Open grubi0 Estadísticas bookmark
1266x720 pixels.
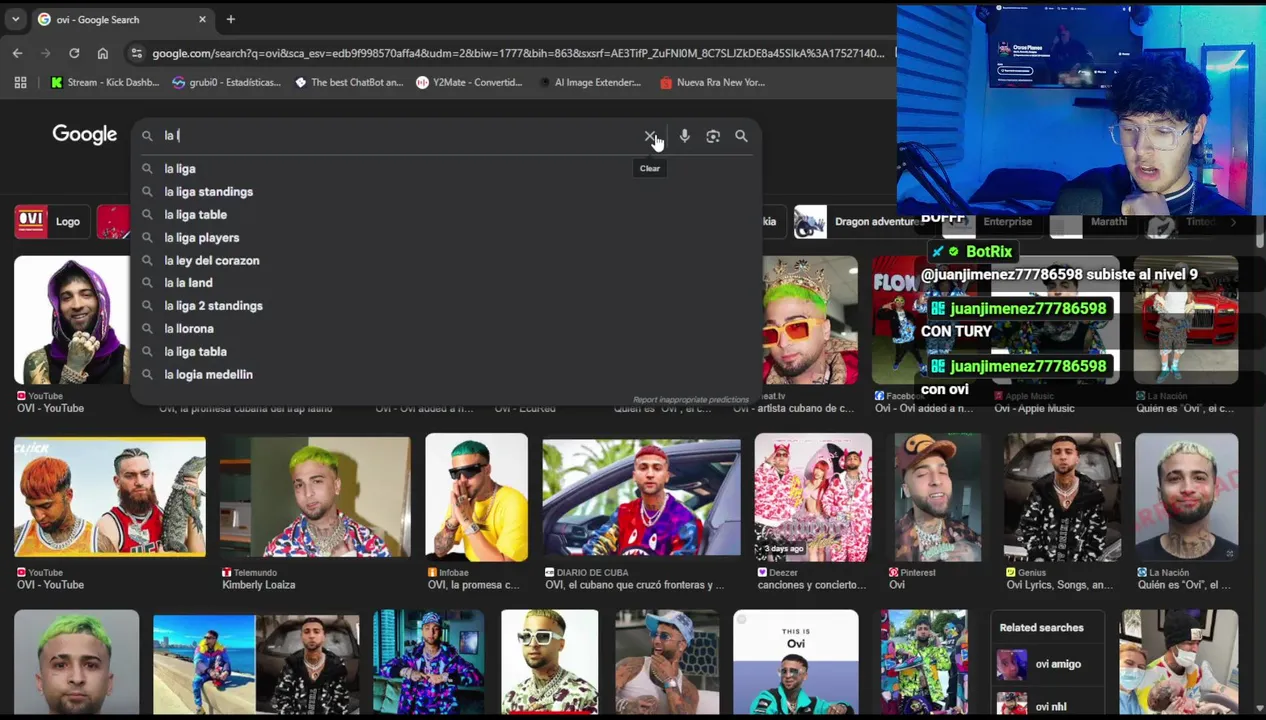coord(226,82)
